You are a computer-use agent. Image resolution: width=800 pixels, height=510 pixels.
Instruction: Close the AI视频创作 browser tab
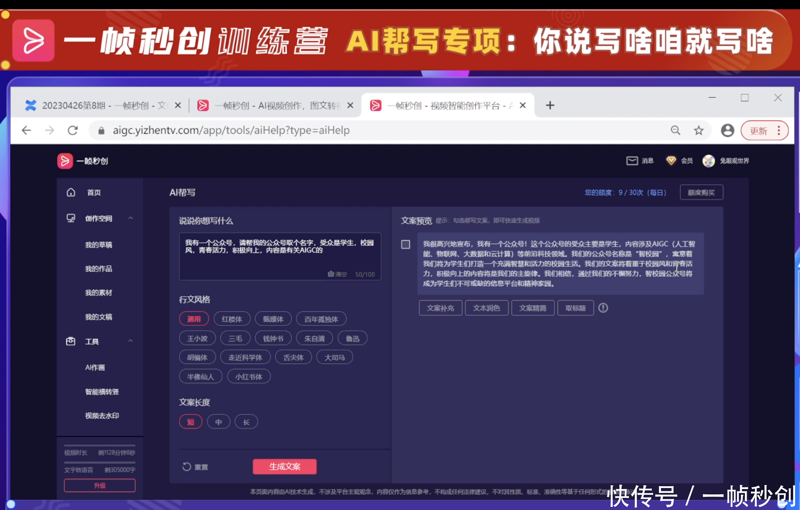[350, 105]
